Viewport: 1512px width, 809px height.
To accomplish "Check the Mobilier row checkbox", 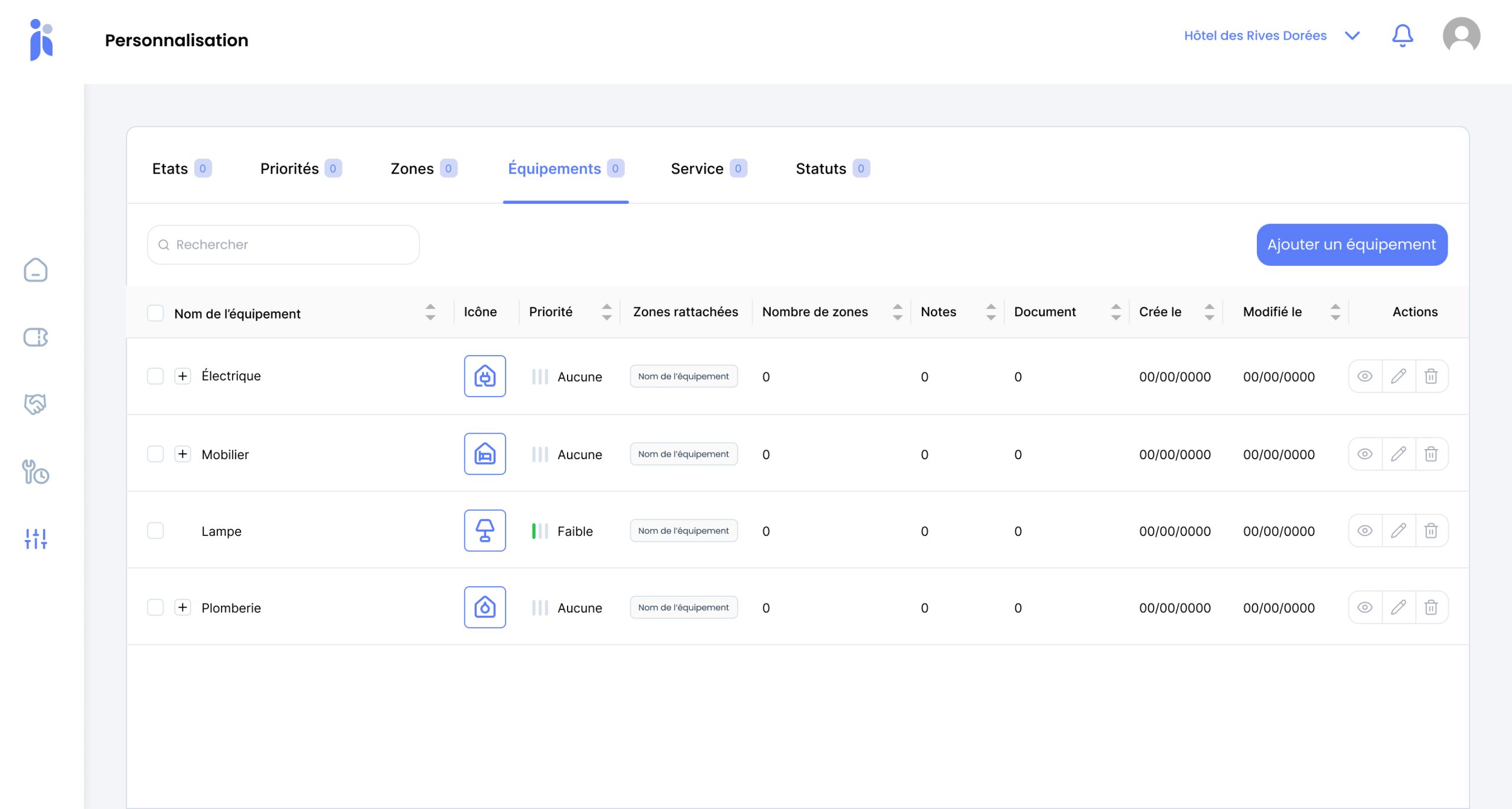I will coord(155,454).
